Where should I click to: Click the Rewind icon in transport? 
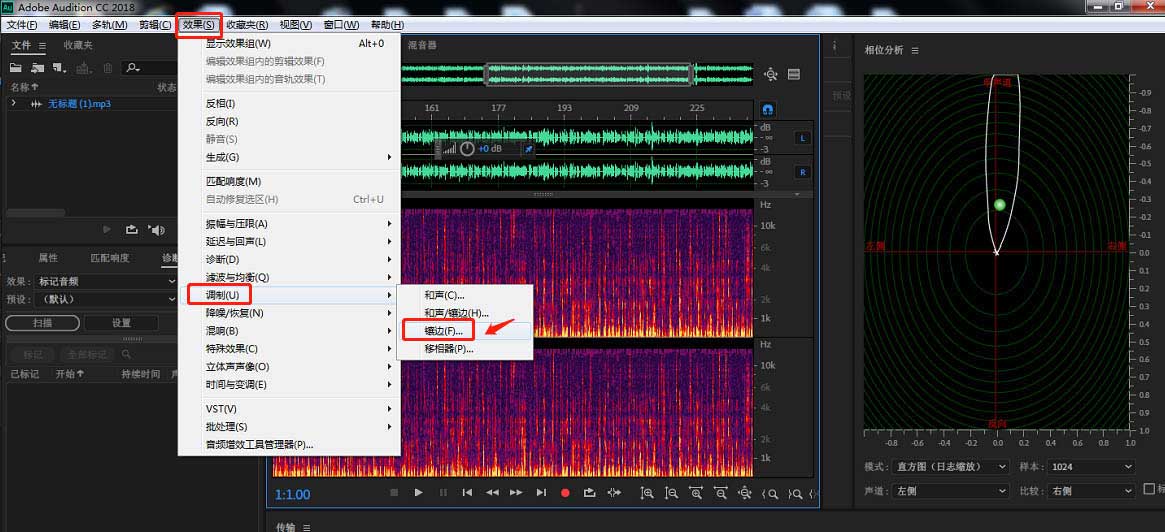tap(492, 493)
